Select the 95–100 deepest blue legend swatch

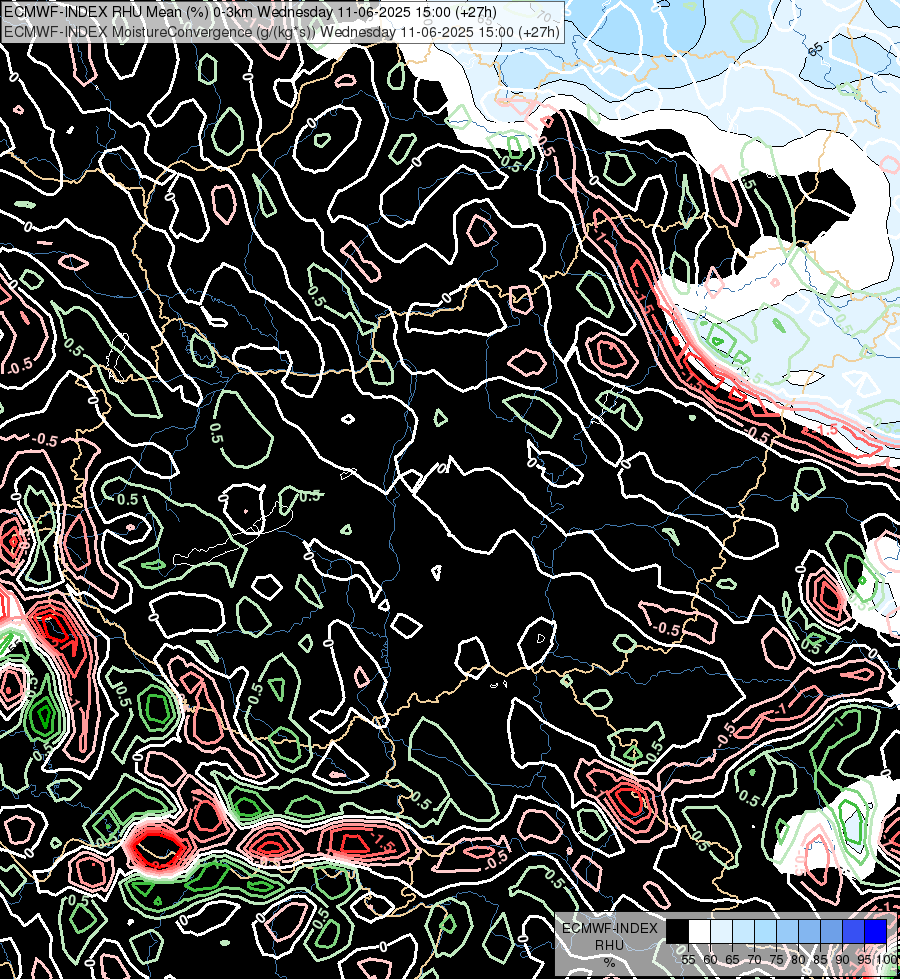[x=876, y=931]
